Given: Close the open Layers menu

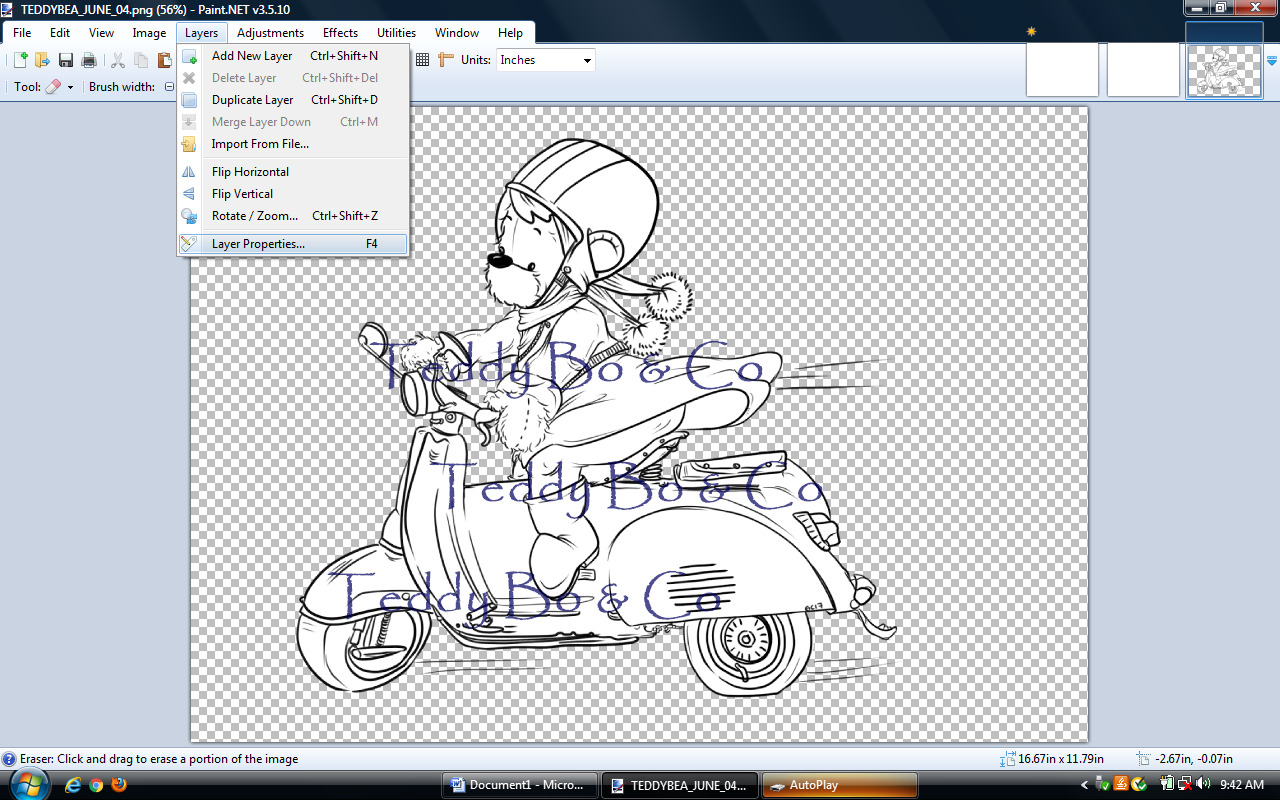Looking at the screenshot, I should [x=201, y=33].
